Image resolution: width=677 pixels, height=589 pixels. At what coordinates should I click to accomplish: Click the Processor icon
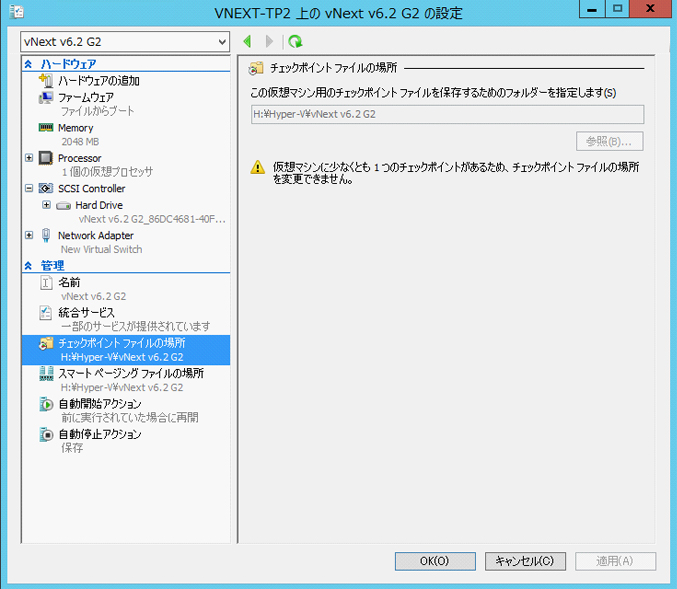click(x=46, y=158)
